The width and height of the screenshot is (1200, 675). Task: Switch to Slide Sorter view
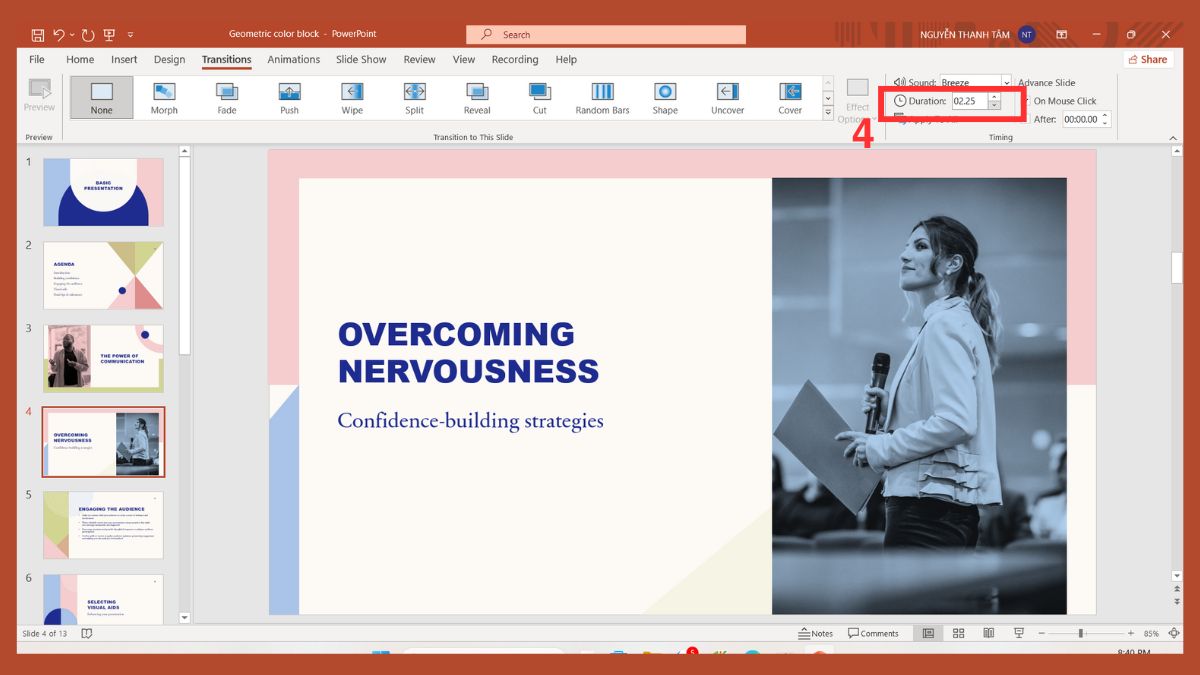958,633
